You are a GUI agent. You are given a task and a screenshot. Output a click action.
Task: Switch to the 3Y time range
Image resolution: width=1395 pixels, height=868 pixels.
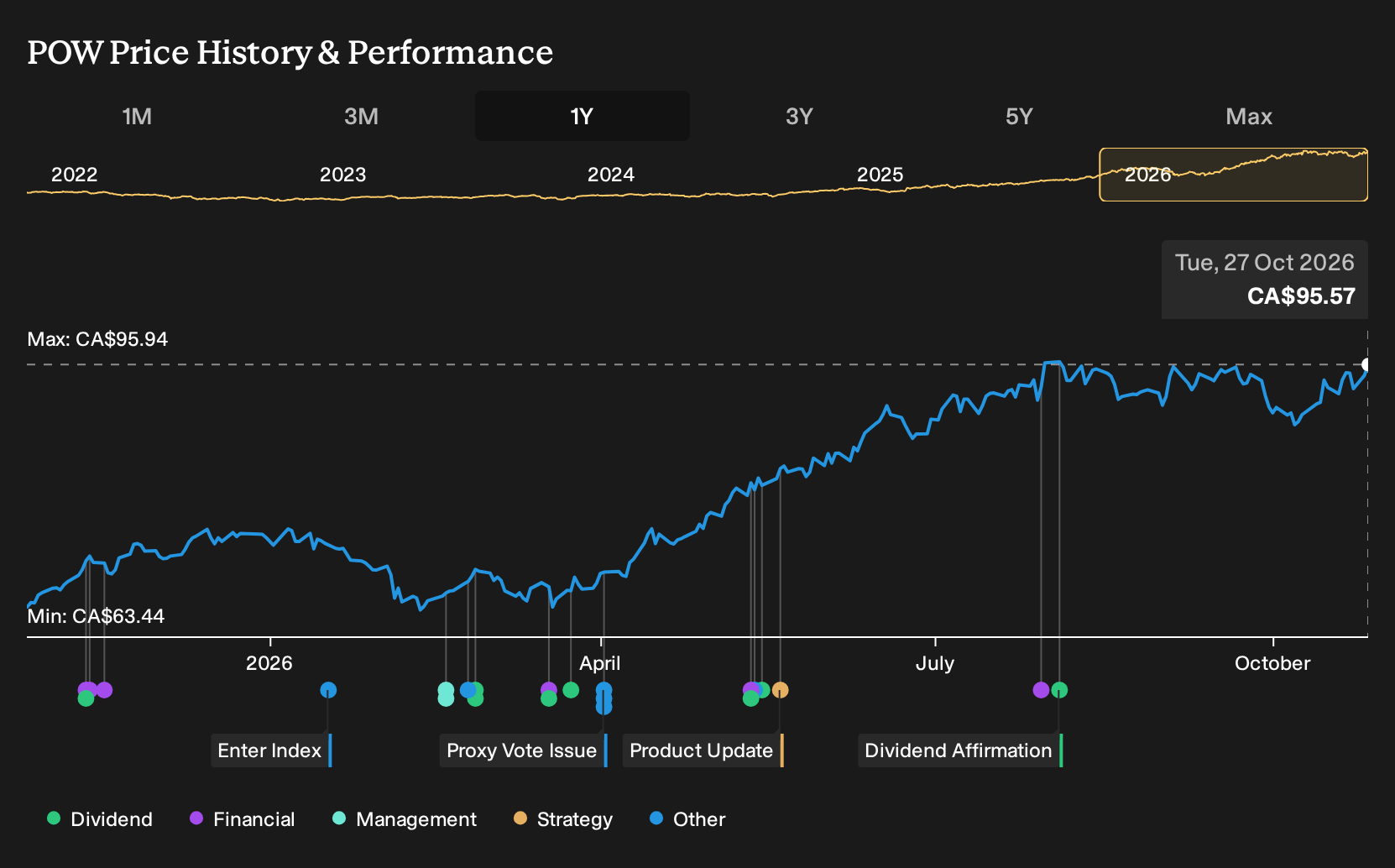tap(799, 116)
